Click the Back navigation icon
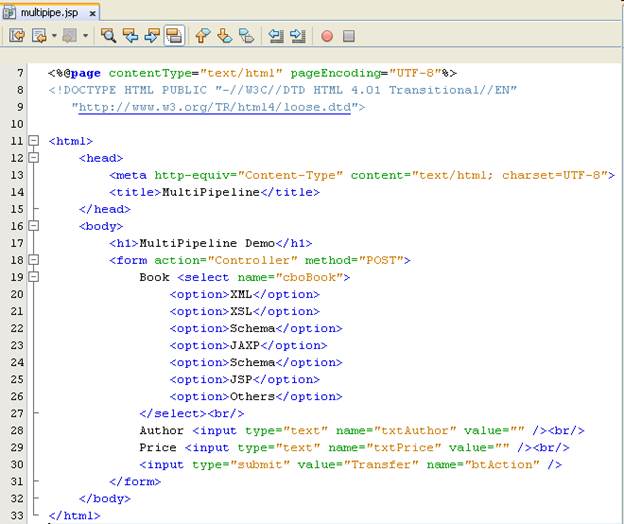The width and height of the screenshot is (624, 524). pos(39,36)
